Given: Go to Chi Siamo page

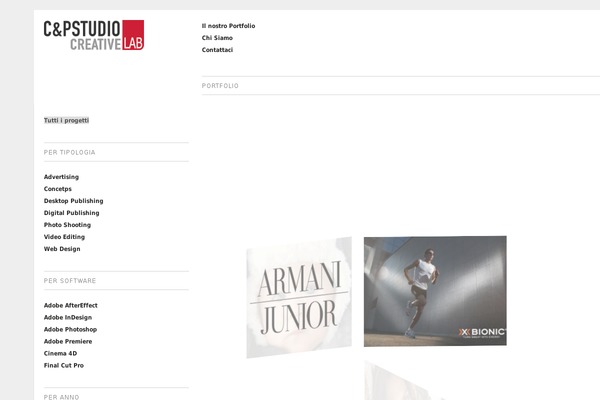Looking at the screenshot, I should (217, 38).
